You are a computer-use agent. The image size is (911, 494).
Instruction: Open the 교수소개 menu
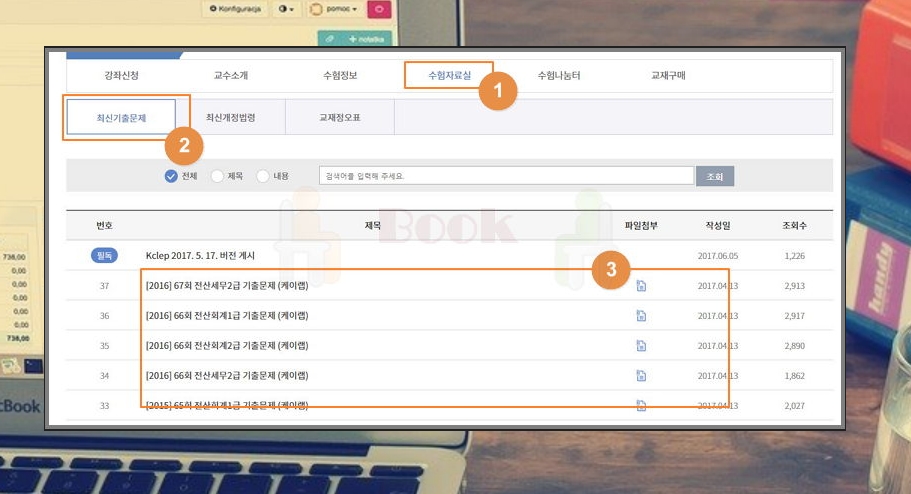[x=231, y=76]
